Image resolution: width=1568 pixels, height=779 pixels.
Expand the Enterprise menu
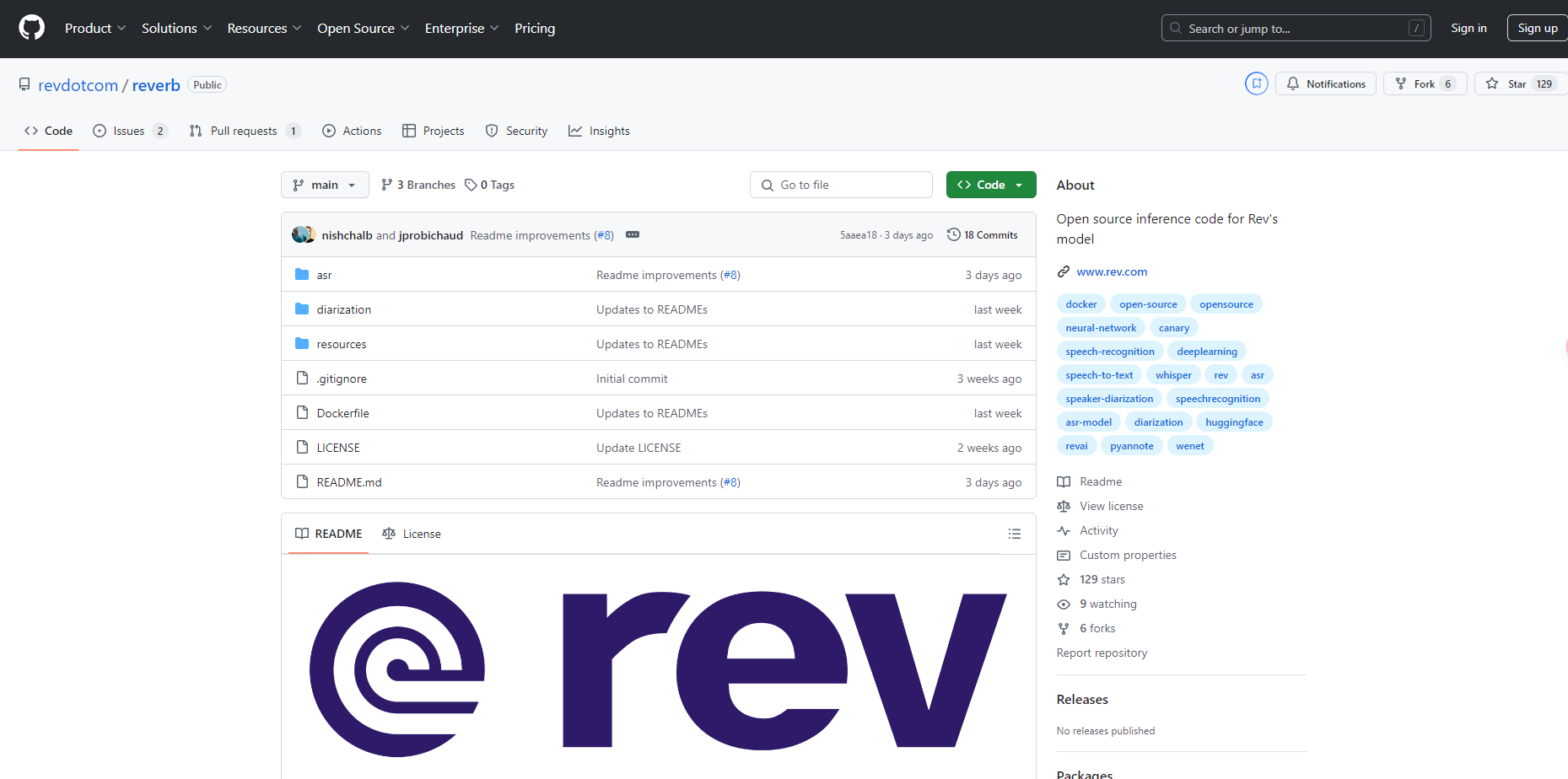pos(461,28)
